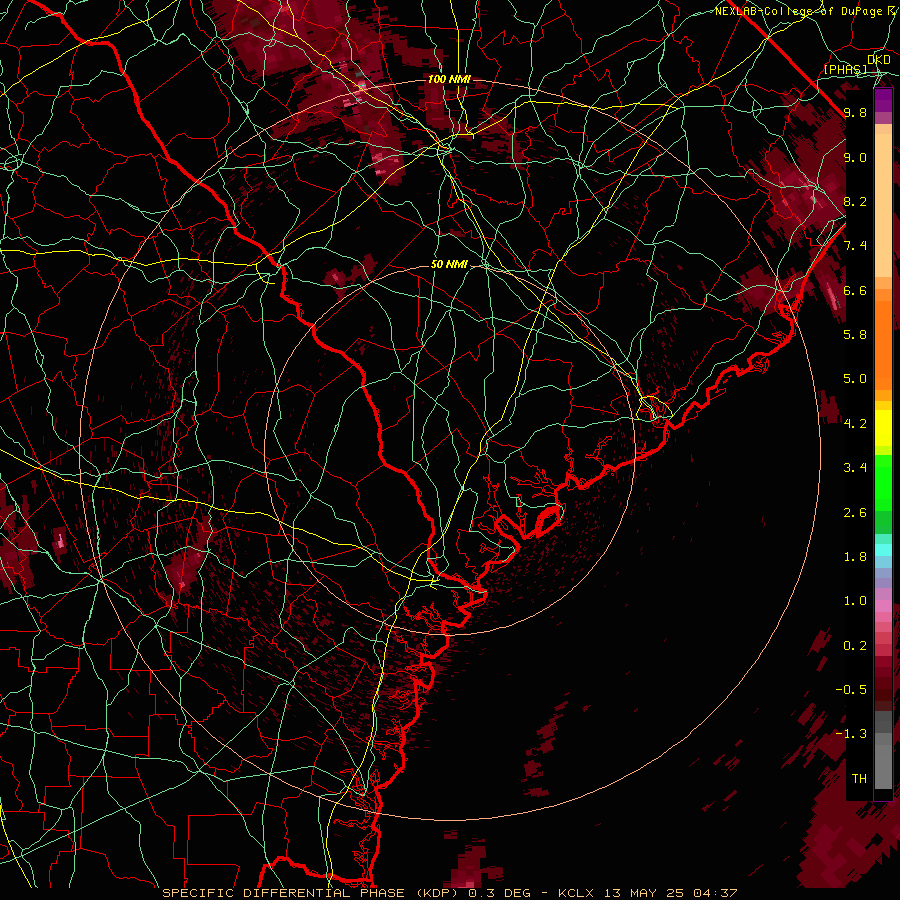Click the 1.8 scale value
900x900 pixels.
click(x=855, y=557)
